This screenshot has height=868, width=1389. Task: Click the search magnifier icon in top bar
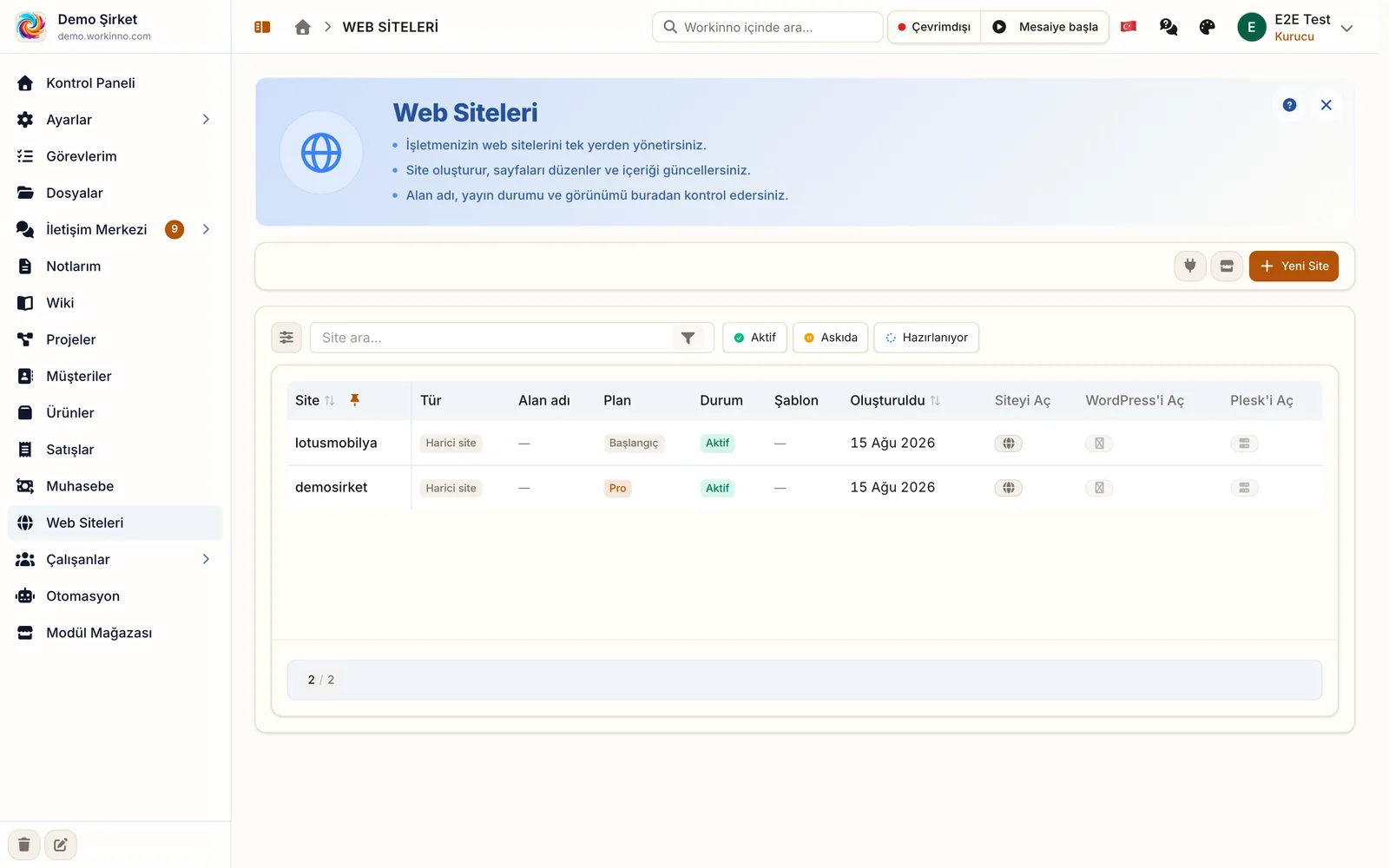click(x=670, y=27)
